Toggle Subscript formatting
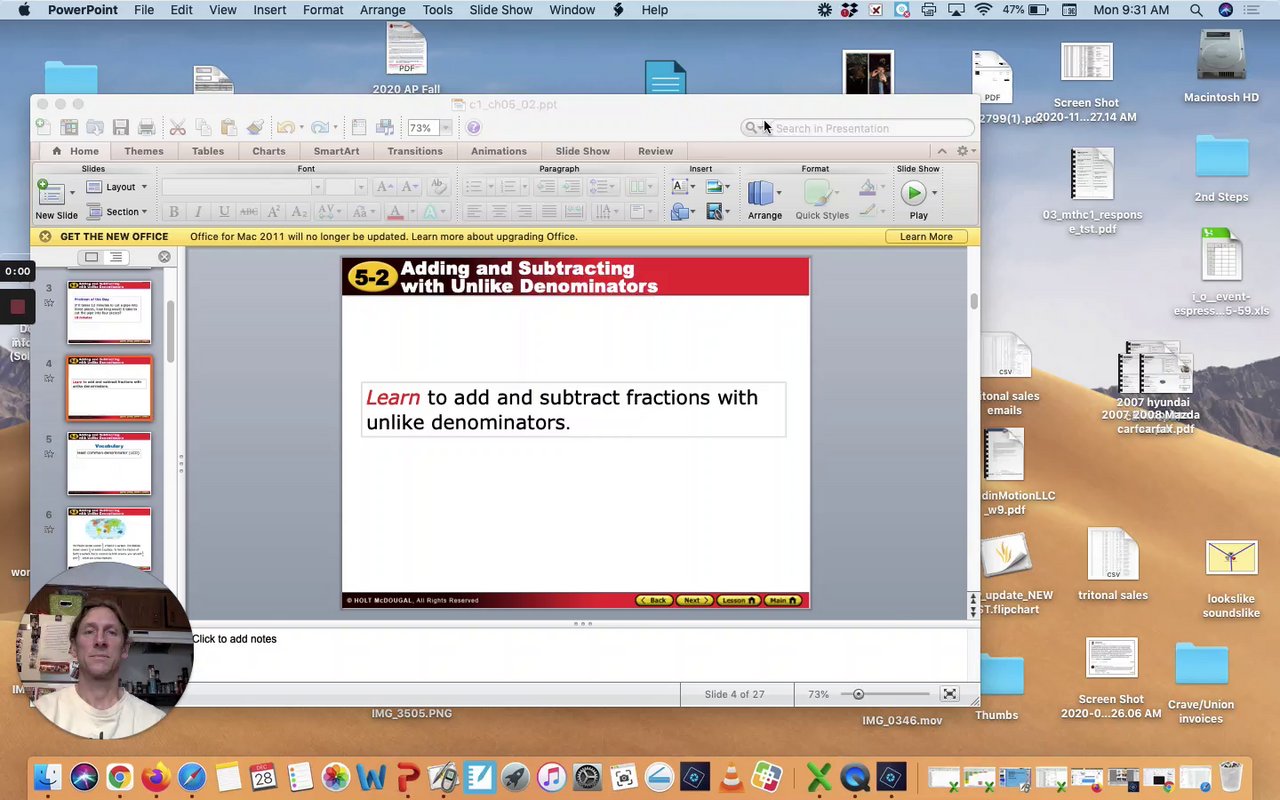The height and width of the screenshot is (800, 1280). 299,211
